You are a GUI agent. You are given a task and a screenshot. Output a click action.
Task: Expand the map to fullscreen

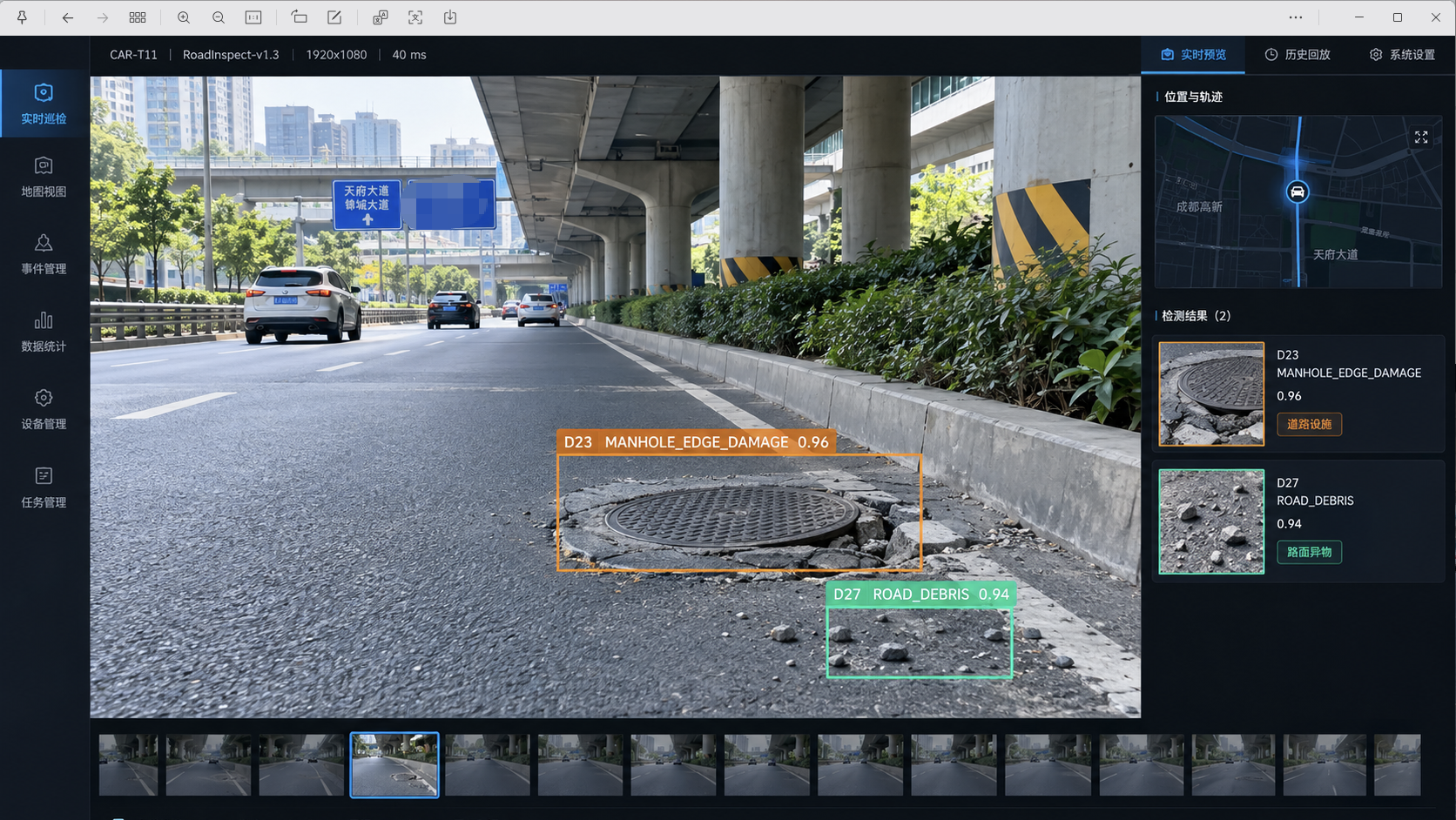point(1421,138)
